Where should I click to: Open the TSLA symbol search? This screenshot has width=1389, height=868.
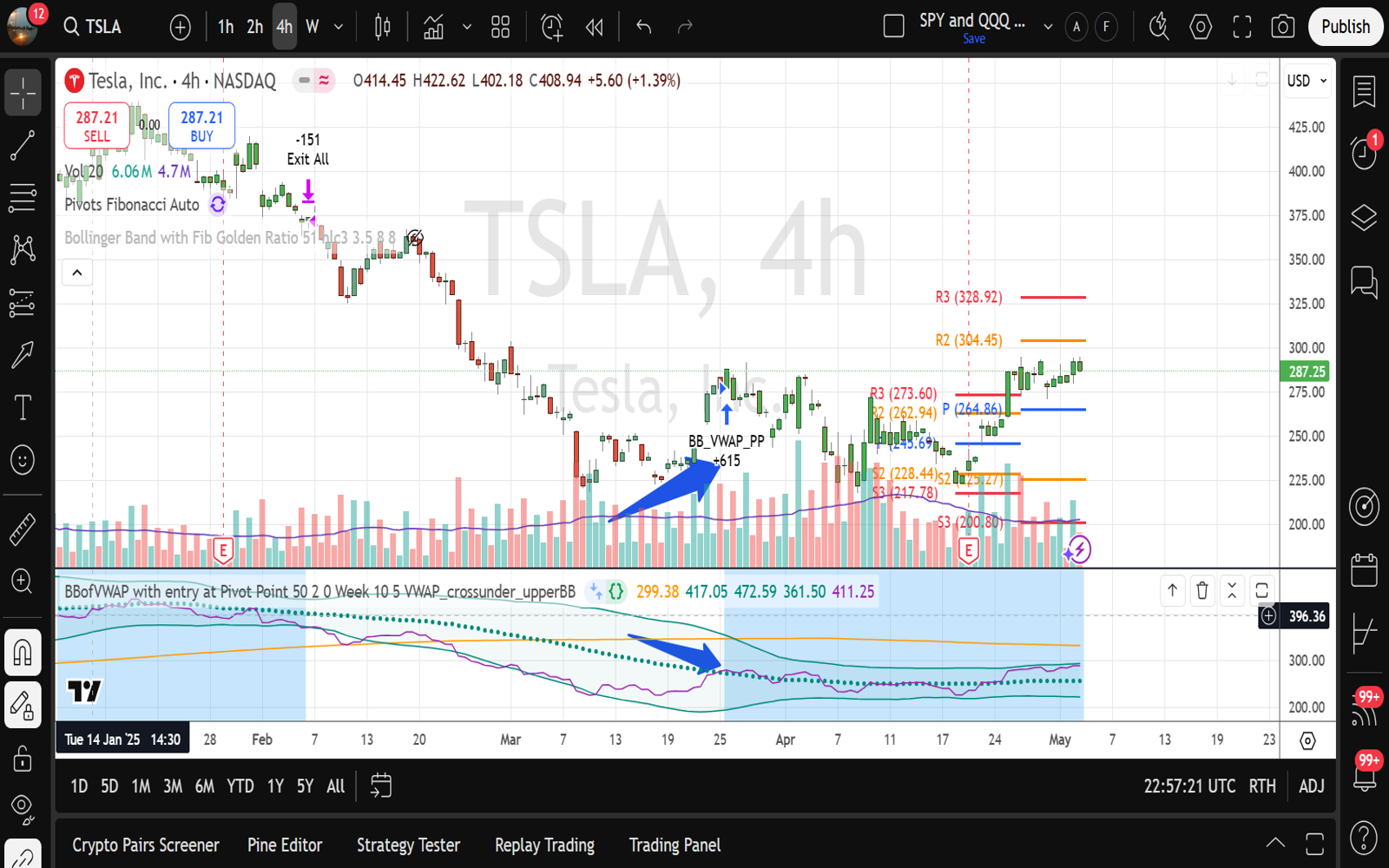[93, 27]
